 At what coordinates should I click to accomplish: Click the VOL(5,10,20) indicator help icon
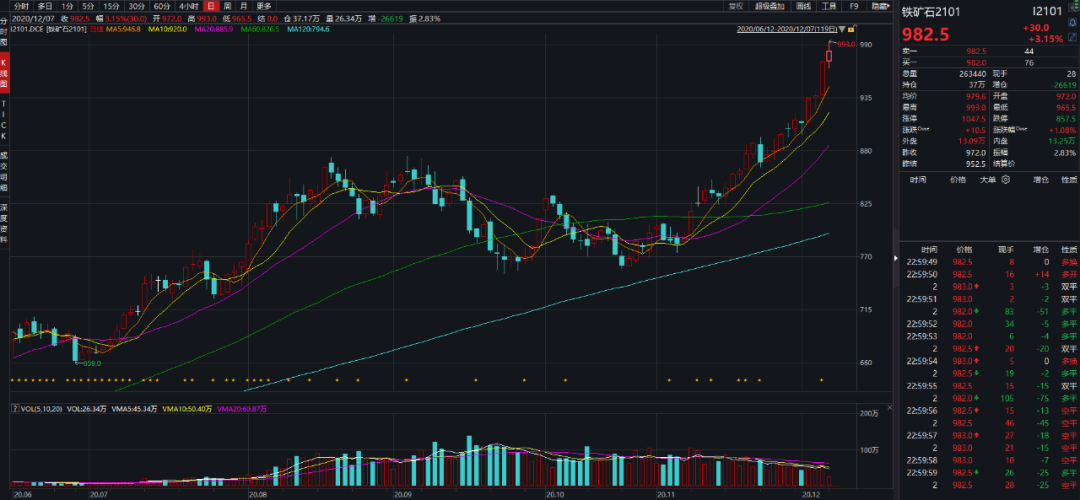pyautogui.click(x=15, y=408)
